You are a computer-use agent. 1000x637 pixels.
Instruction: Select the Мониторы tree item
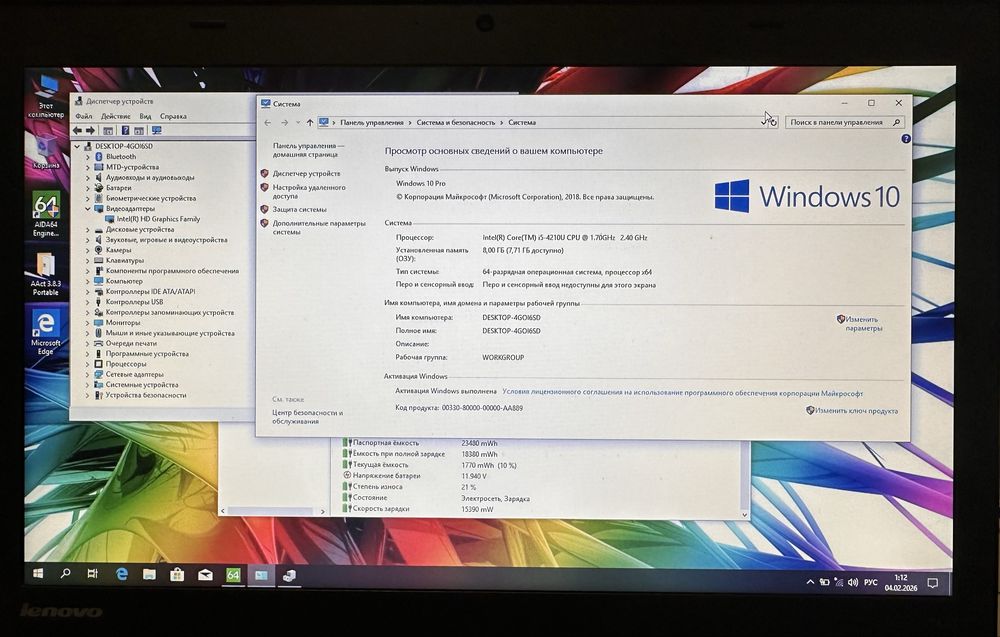coord(122,323)
